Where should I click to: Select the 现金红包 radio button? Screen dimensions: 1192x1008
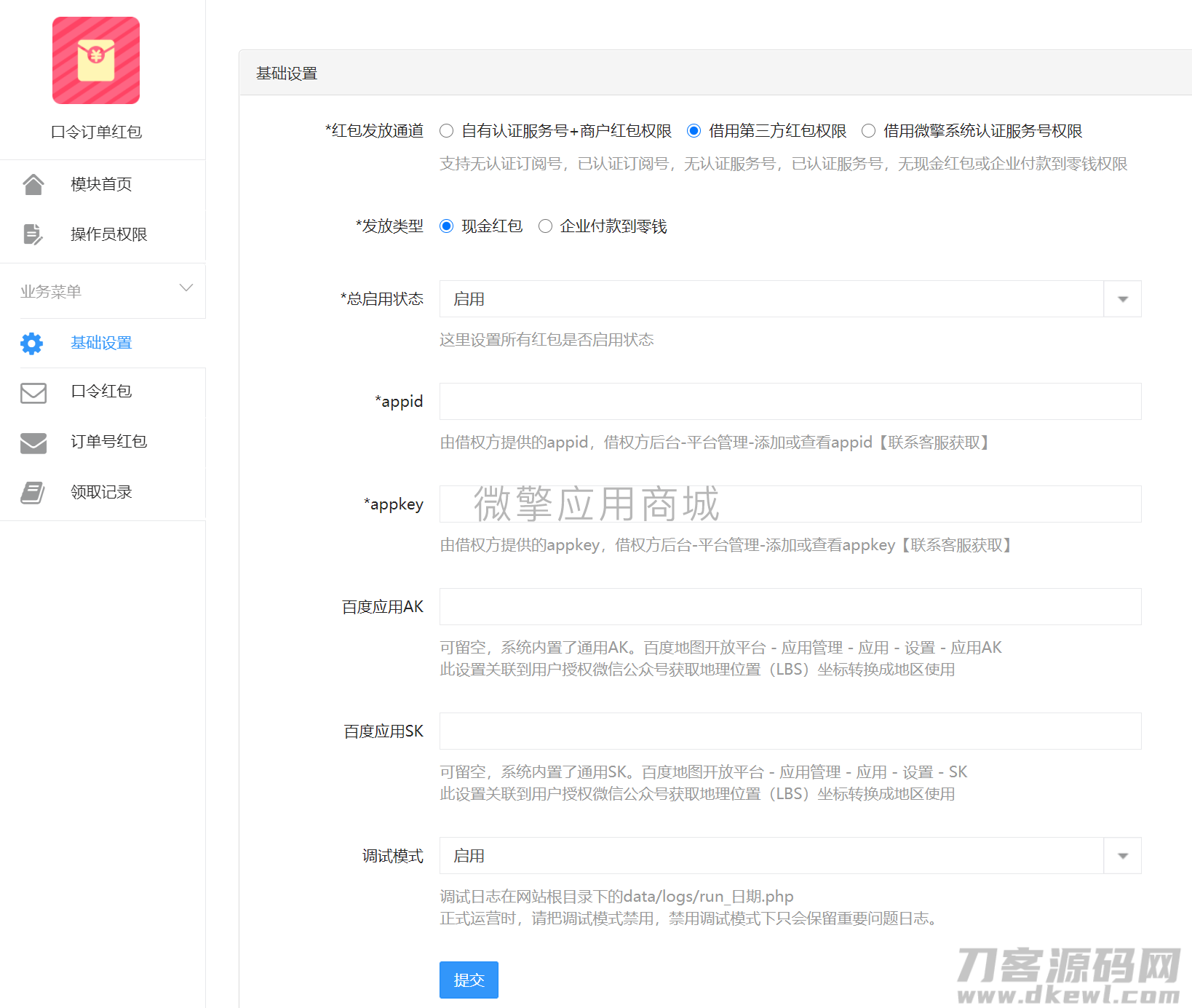click(447, 226)
